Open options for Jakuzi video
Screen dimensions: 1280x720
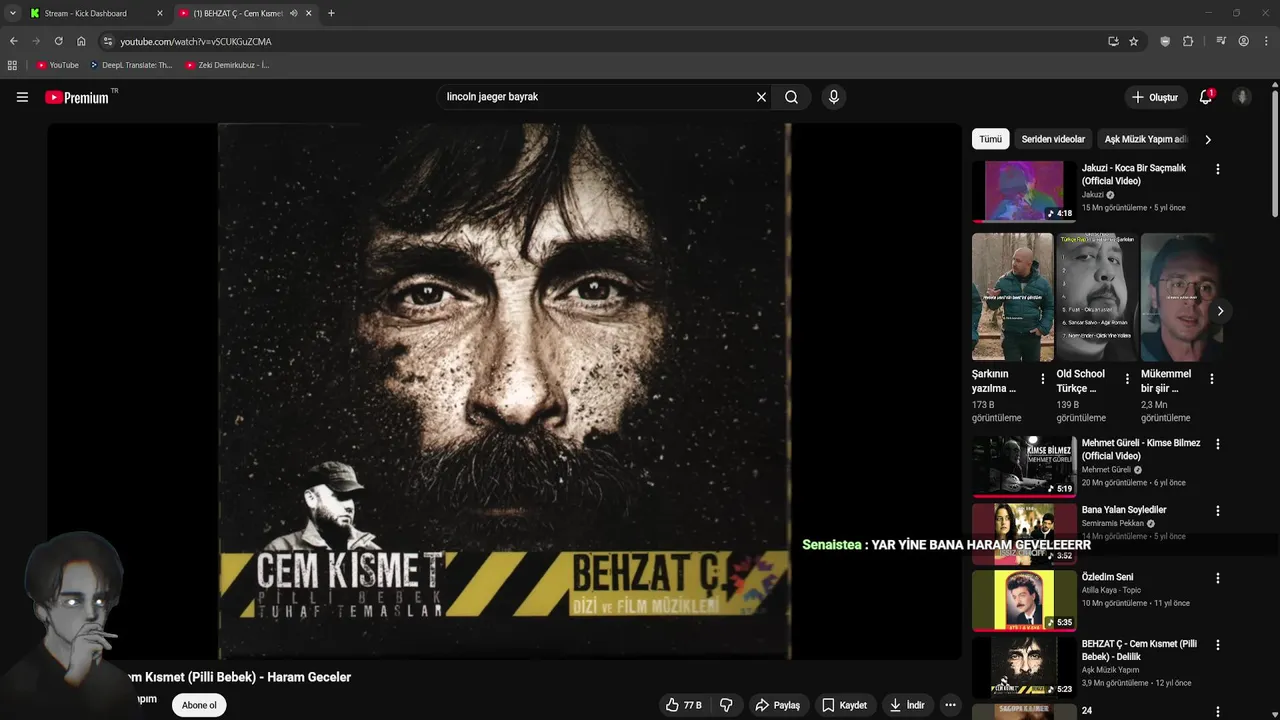(1217, 169)
